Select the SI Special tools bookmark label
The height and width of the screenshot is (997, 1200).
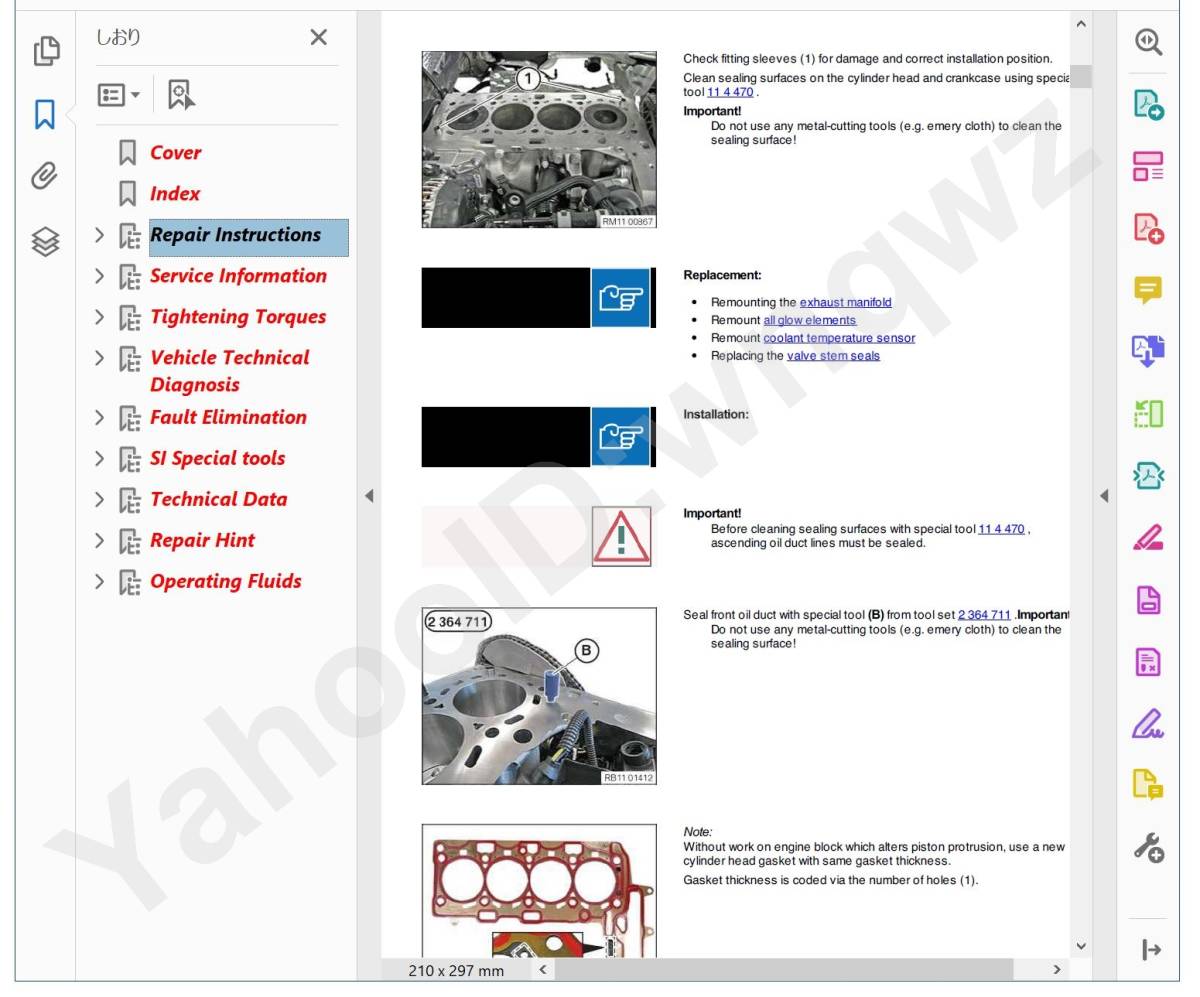(x=217, y=459)
